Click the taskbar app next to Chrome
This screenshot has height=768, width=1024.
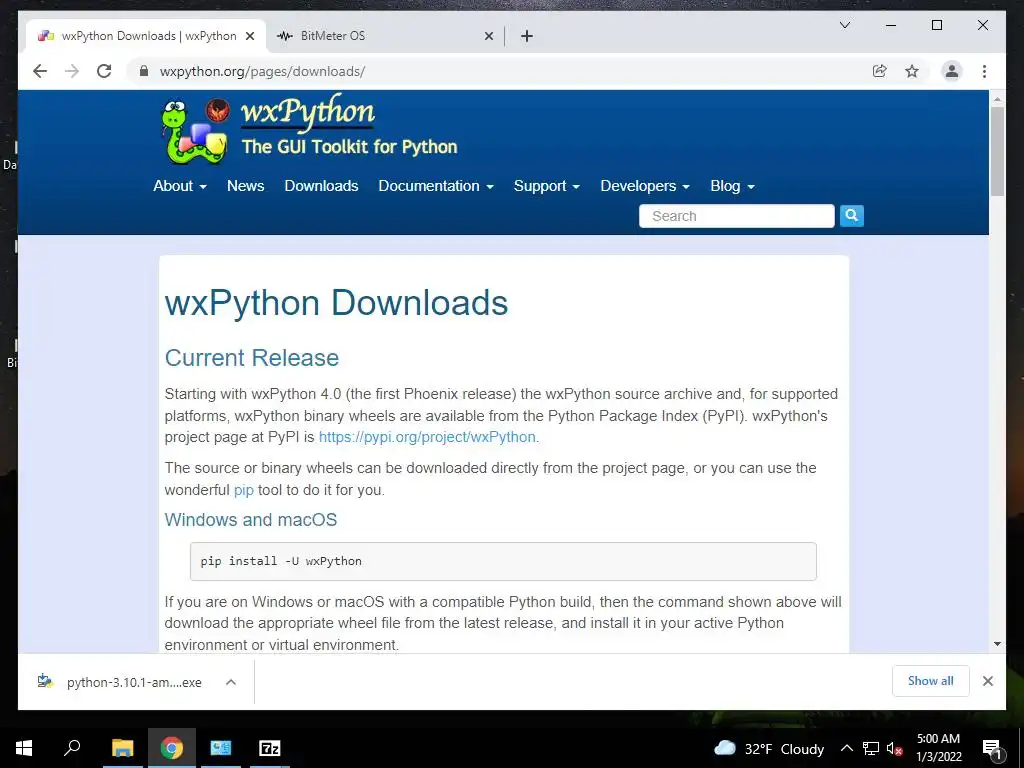221,748
